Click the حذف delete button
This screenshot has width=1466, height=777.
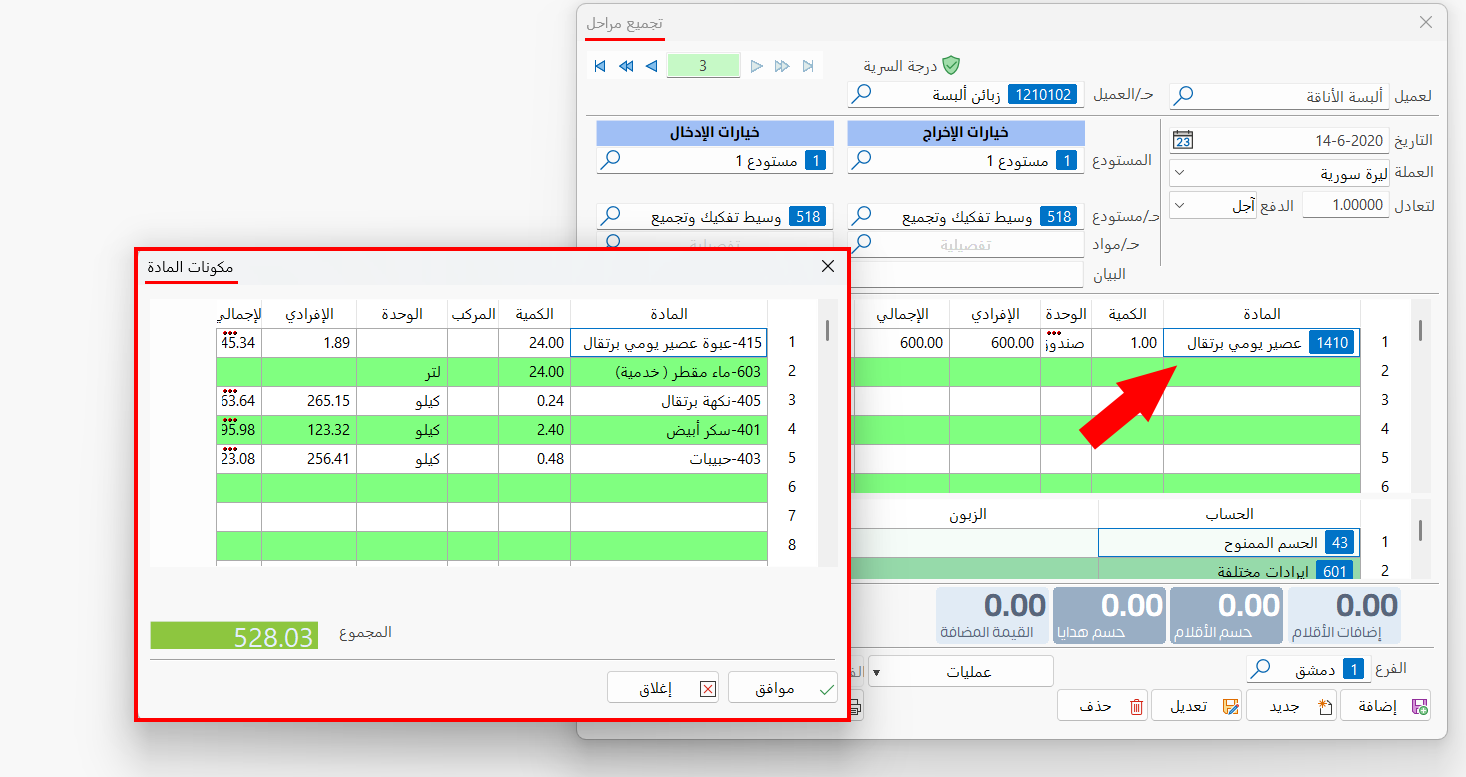point(1102,706)
